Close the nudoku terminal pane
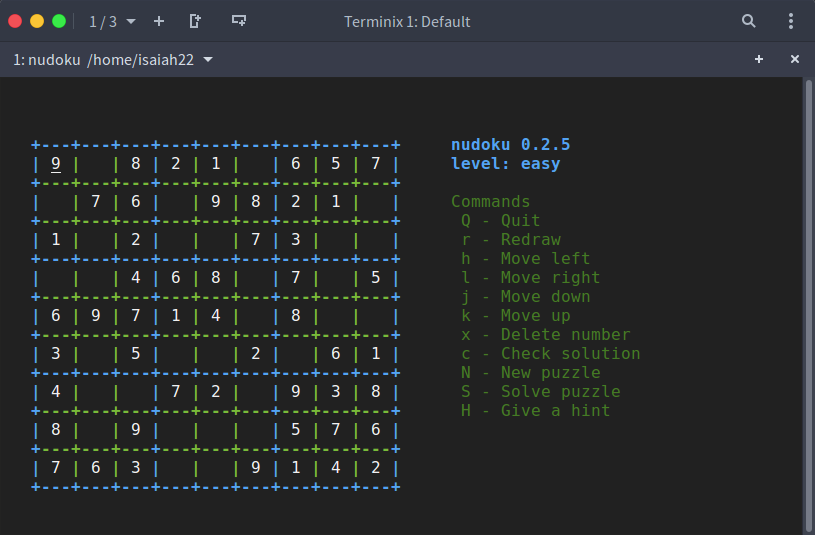815x535 pixels. (x=795, y=59)
